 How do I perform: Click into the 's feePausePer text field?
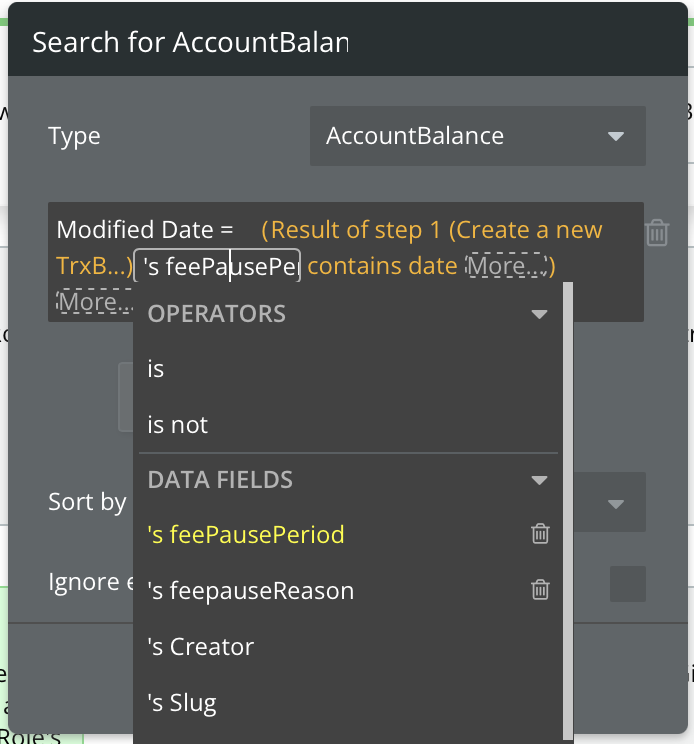(x=218, y=266)
